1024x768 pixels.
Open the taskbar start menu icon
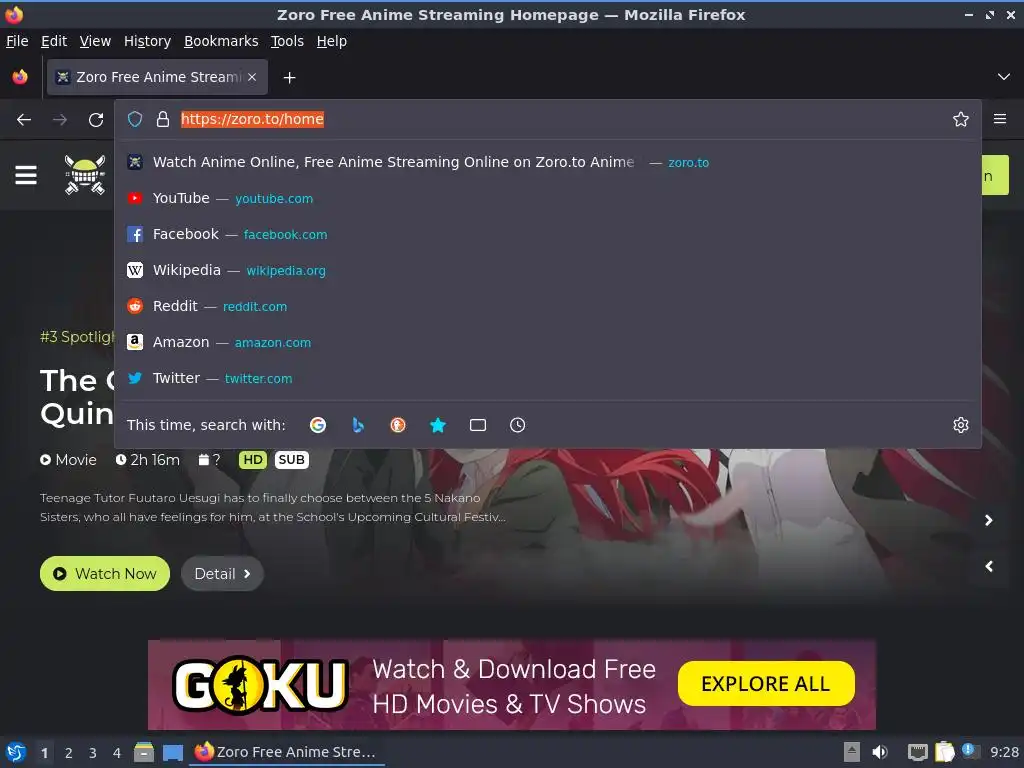tap(16, 752)
